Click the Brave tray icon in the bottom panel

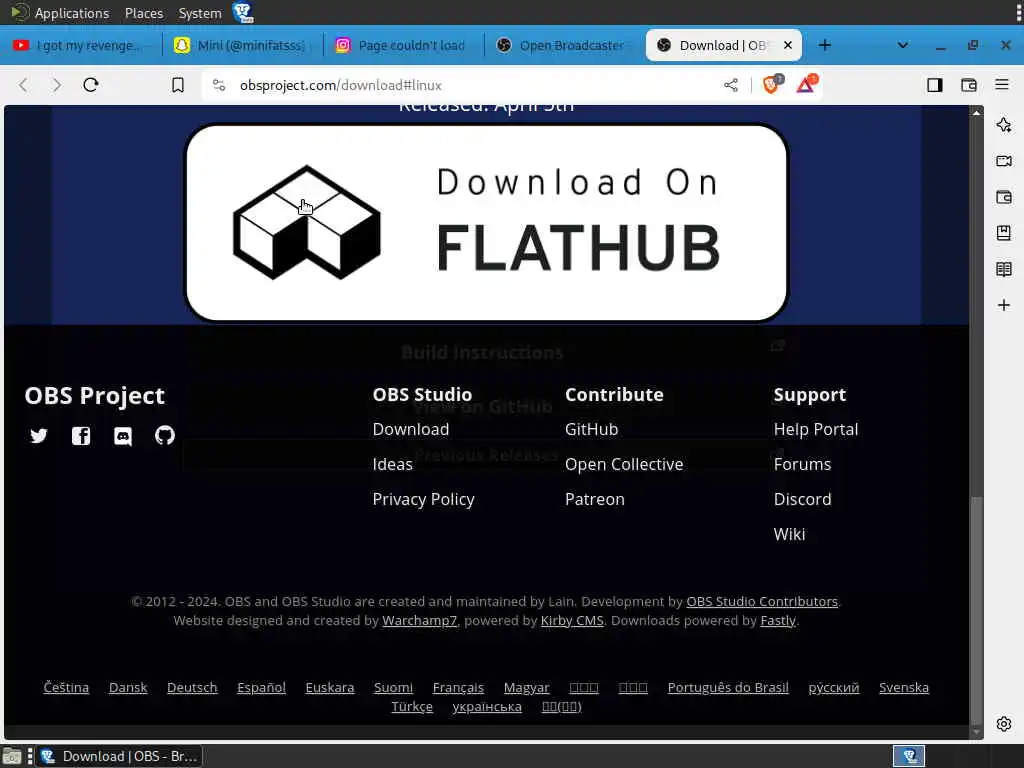909,756
